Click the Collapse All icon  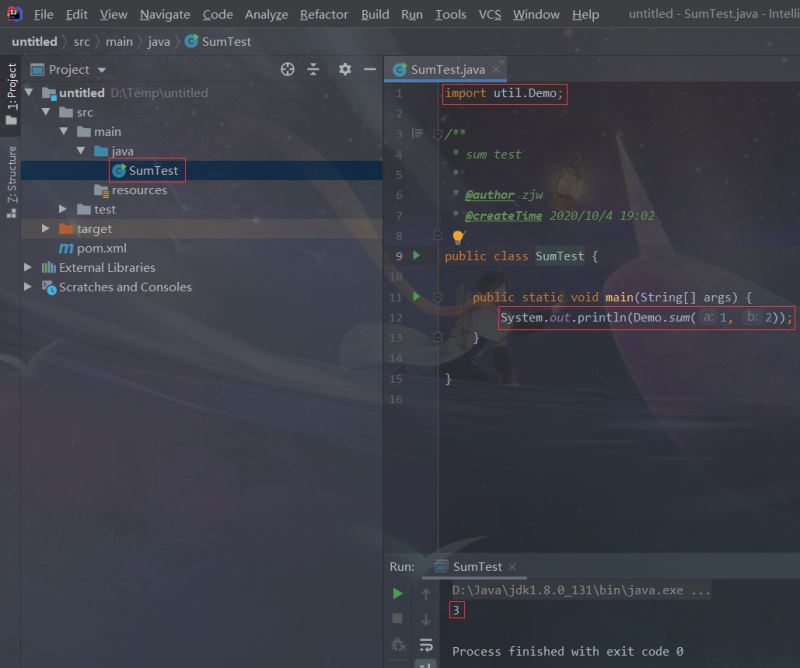click(313, 69)
